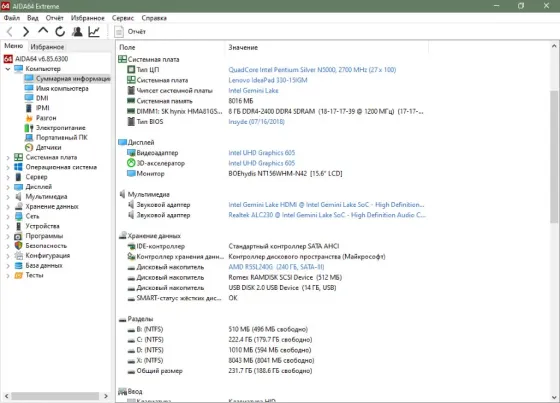Click the Видеоадаптер row icon

[x=131, y=153]
